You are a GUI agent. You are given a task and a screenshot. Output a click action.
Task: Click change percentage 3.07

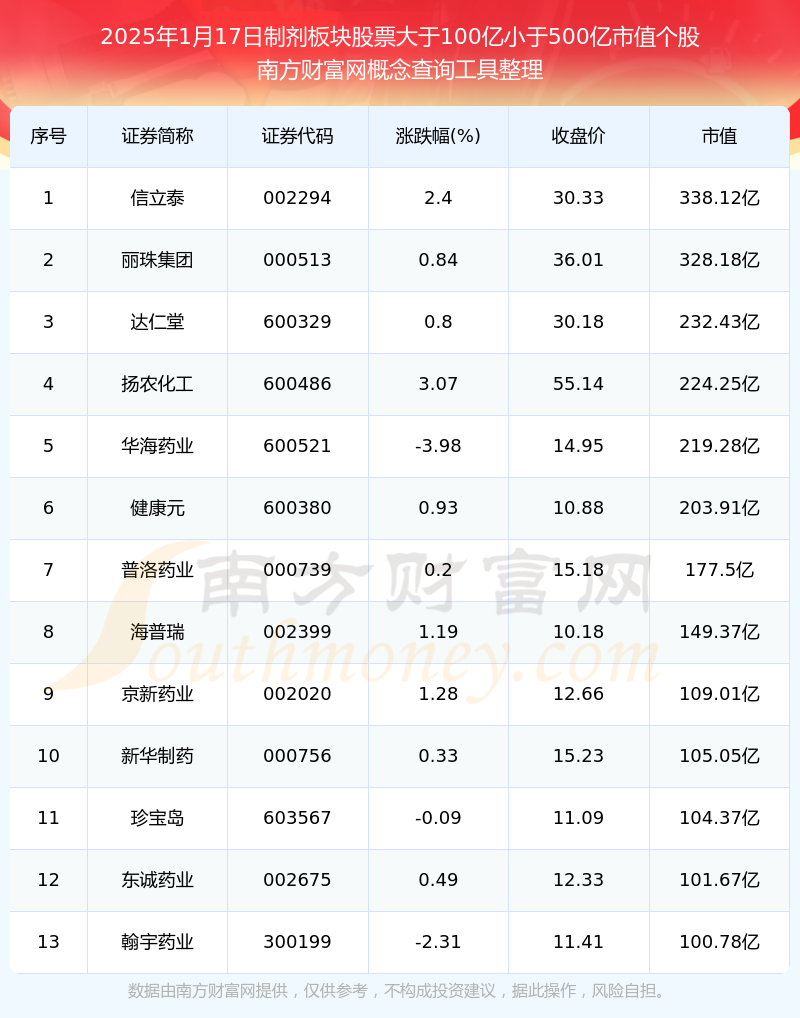(438, 384)
